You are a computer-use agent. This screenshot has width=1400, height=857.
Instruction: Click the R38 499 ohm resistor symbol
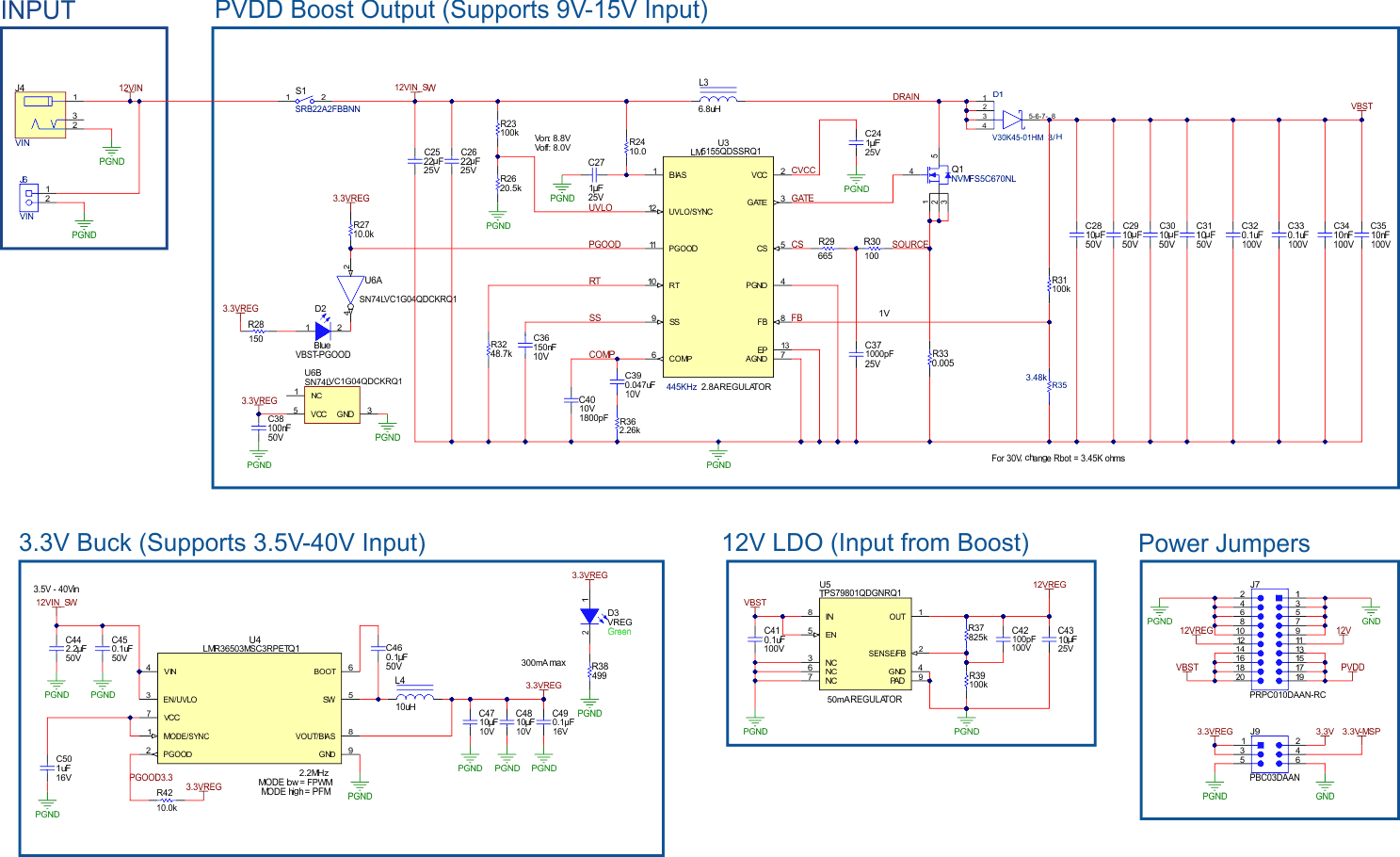(x=589, y=671)
